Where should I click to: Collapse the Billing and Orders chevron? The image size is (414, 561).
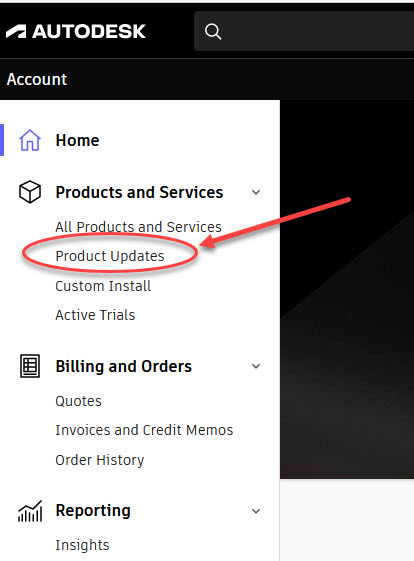(256, 366)
